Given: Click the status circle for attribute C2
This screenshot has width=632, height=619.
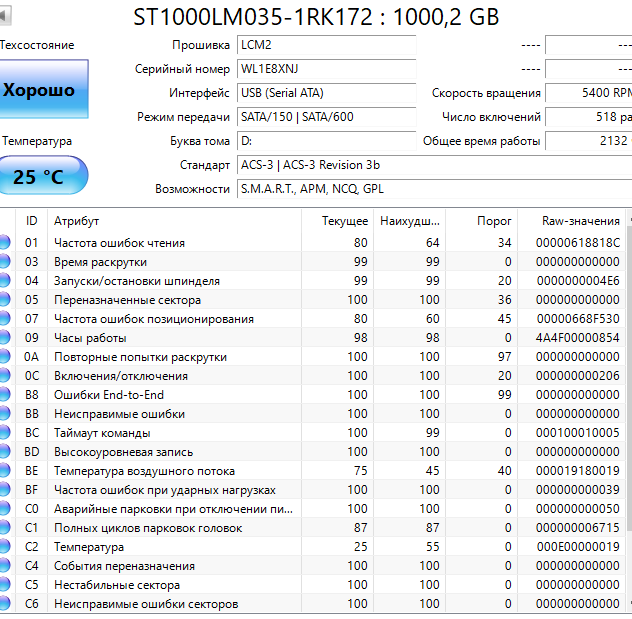Looking at the screenshot, I should tap(4, 546).
